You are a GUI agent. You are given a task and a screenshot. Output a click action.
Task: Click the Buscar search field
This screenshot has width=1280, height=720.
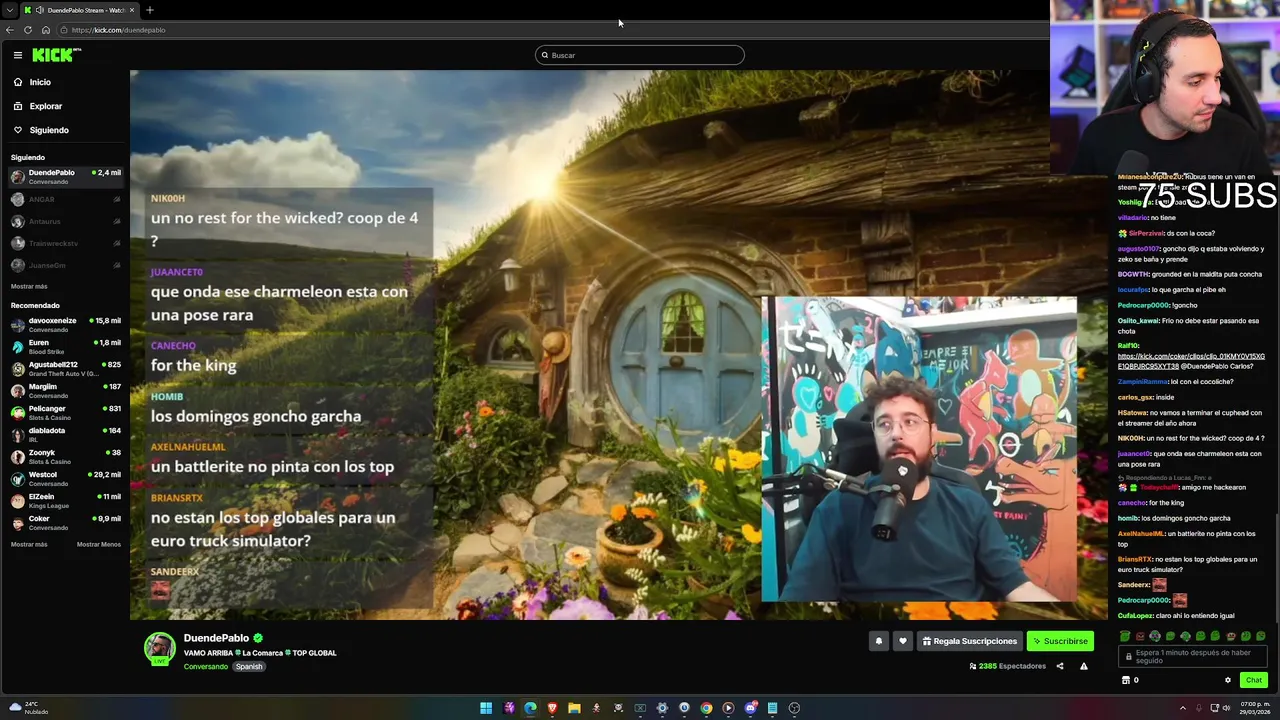pos(640,55)
